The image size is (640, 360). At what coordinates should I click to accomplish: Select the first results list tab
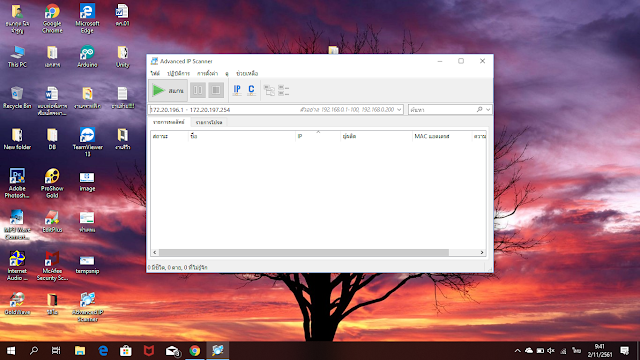pos(169,122)
